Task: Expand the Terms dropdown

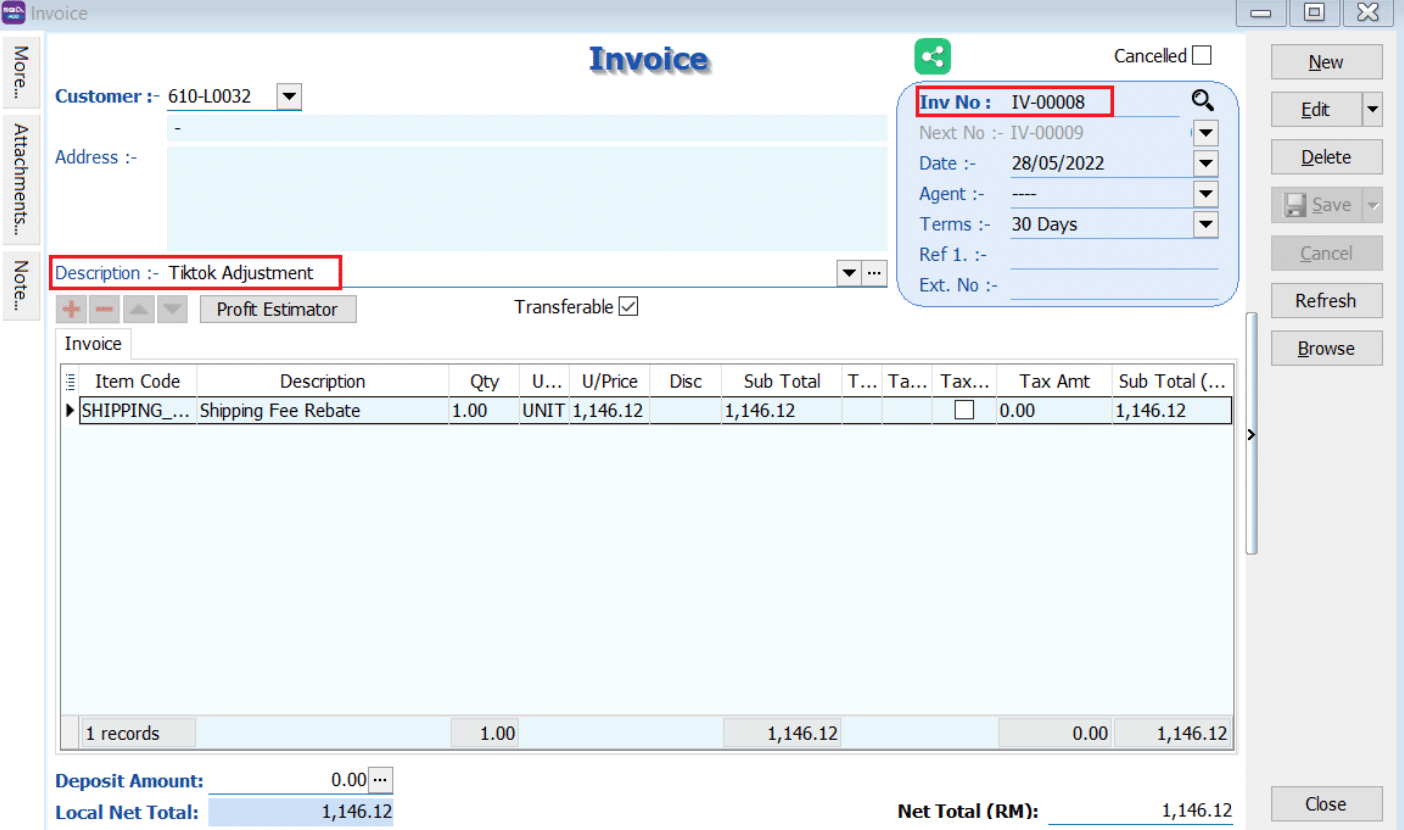Action: click(x=1206, y=225)
